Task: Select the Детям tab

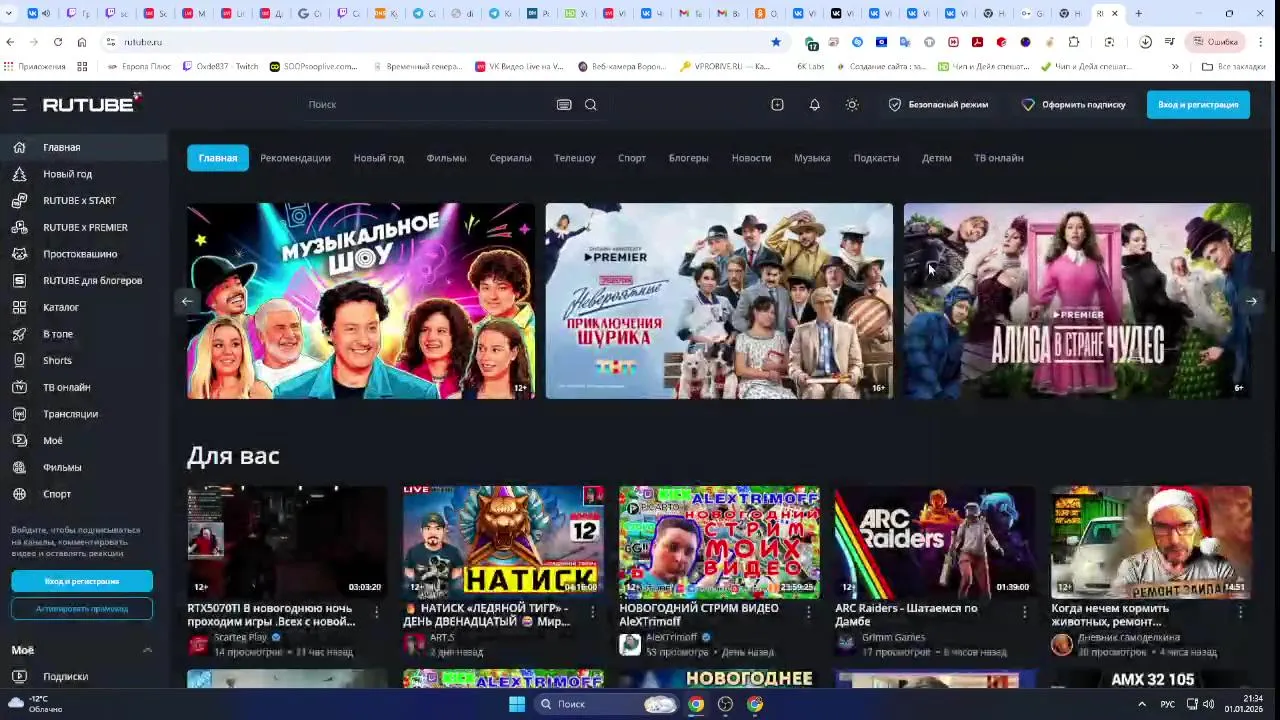Action: [937, 158]
